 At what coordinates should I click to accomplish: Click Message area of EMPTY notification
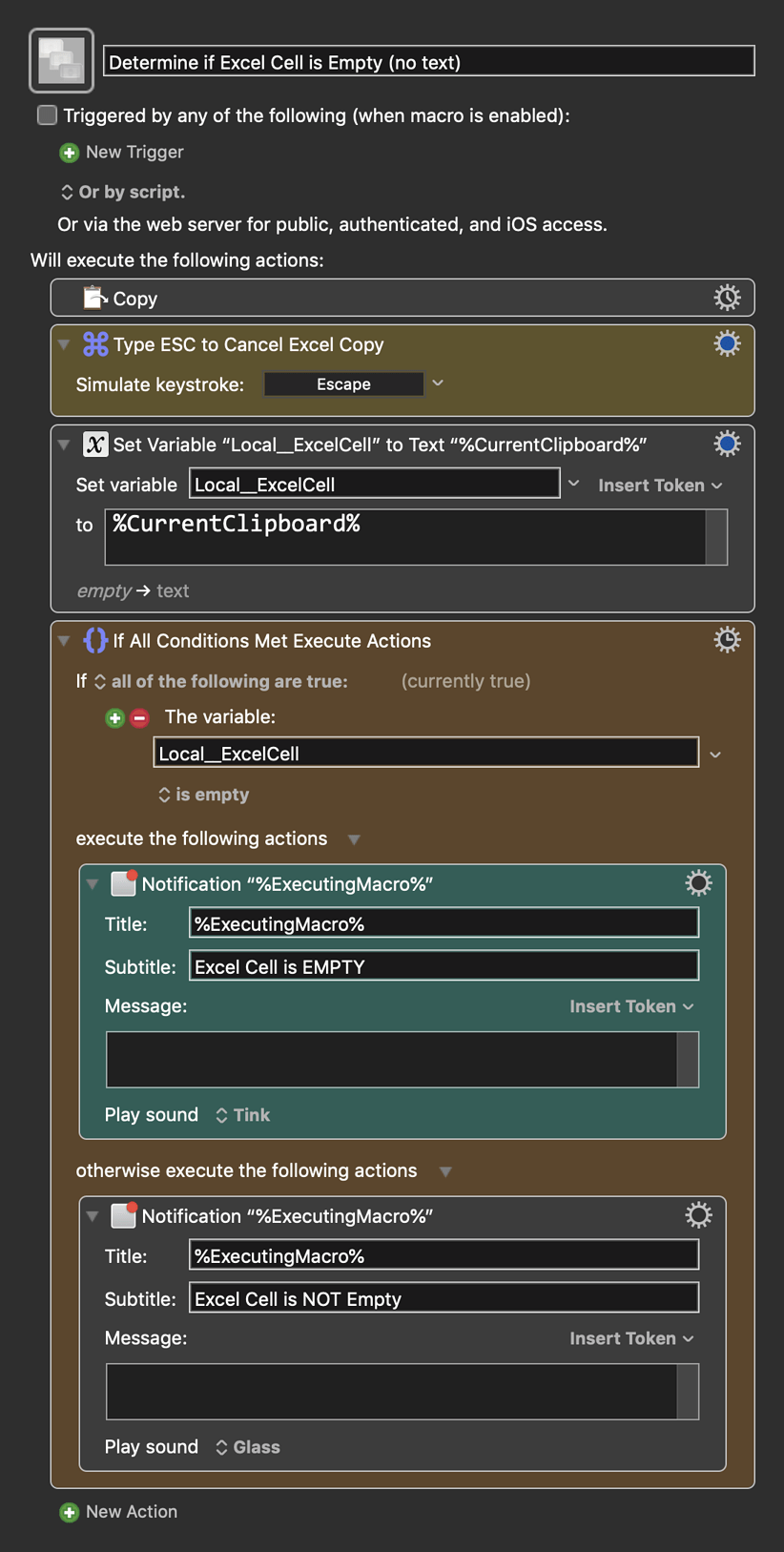pos(392,1059)
